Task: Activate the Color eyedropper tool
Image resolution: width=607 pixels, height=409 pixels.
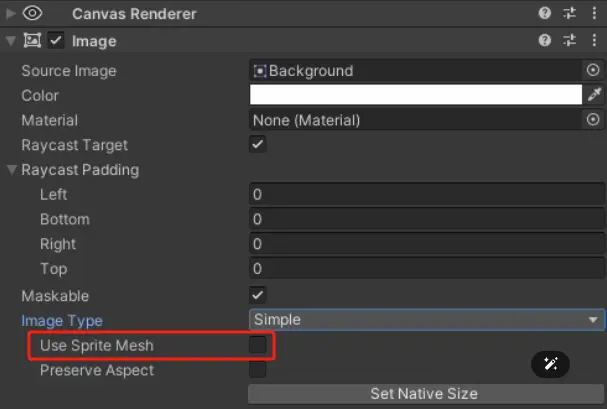Action: click(594, 94)
